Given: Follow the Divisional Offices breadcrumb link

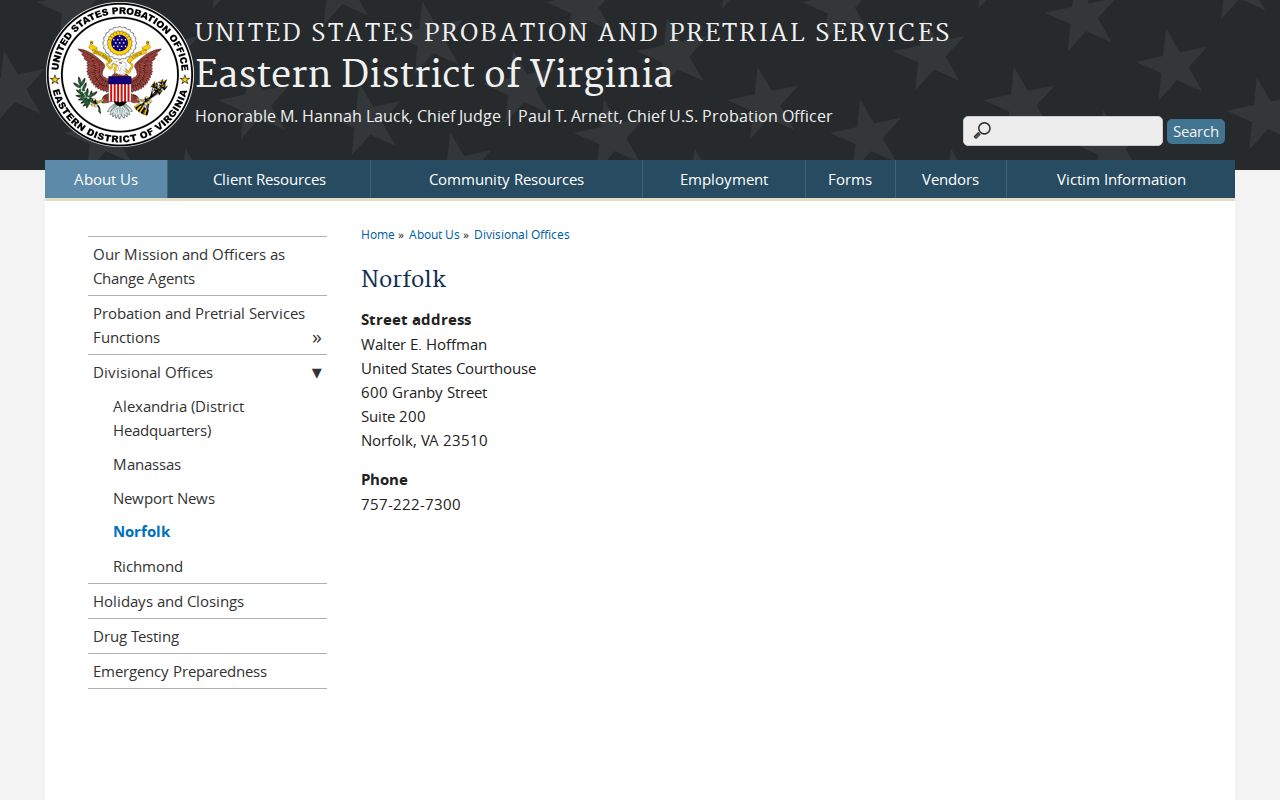Looking at the screenshot, I should [x=522, y=235].
